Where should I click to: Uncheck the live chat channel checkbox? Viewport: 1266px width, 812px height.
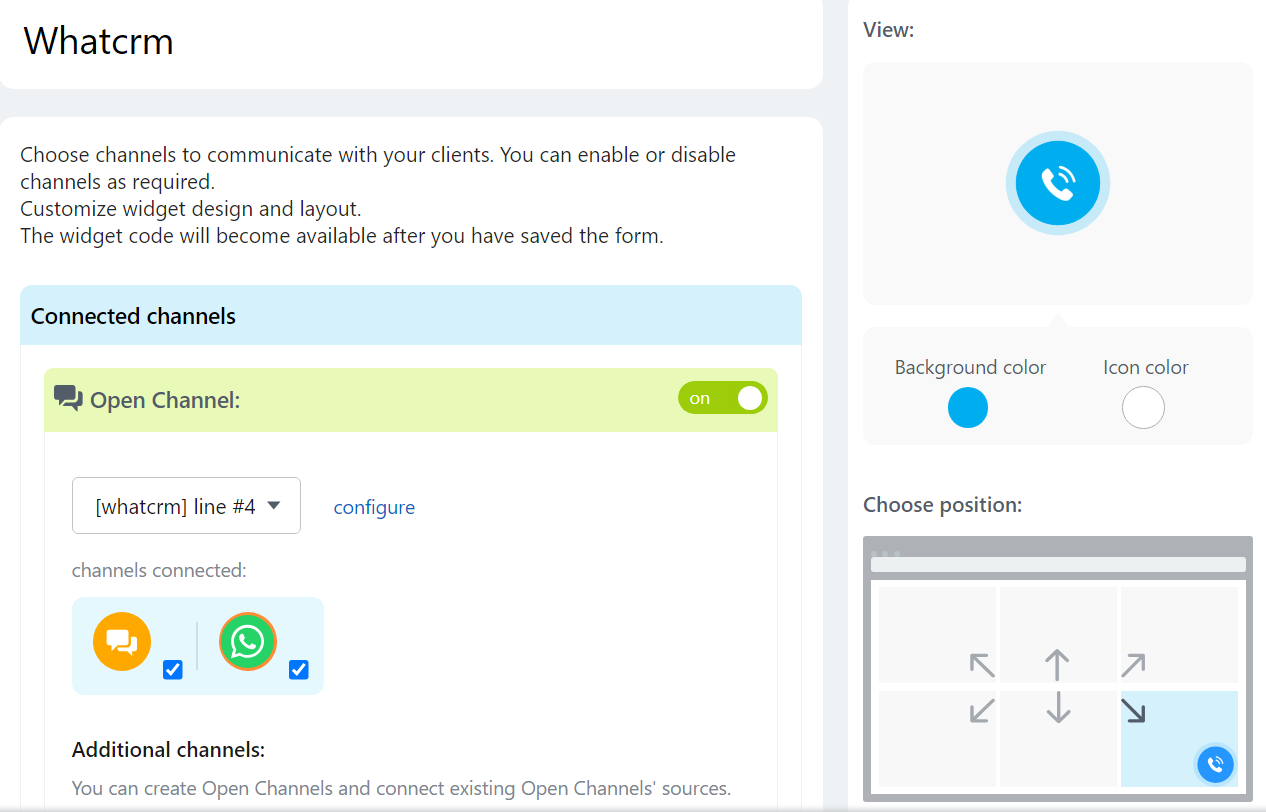[173, 669]
